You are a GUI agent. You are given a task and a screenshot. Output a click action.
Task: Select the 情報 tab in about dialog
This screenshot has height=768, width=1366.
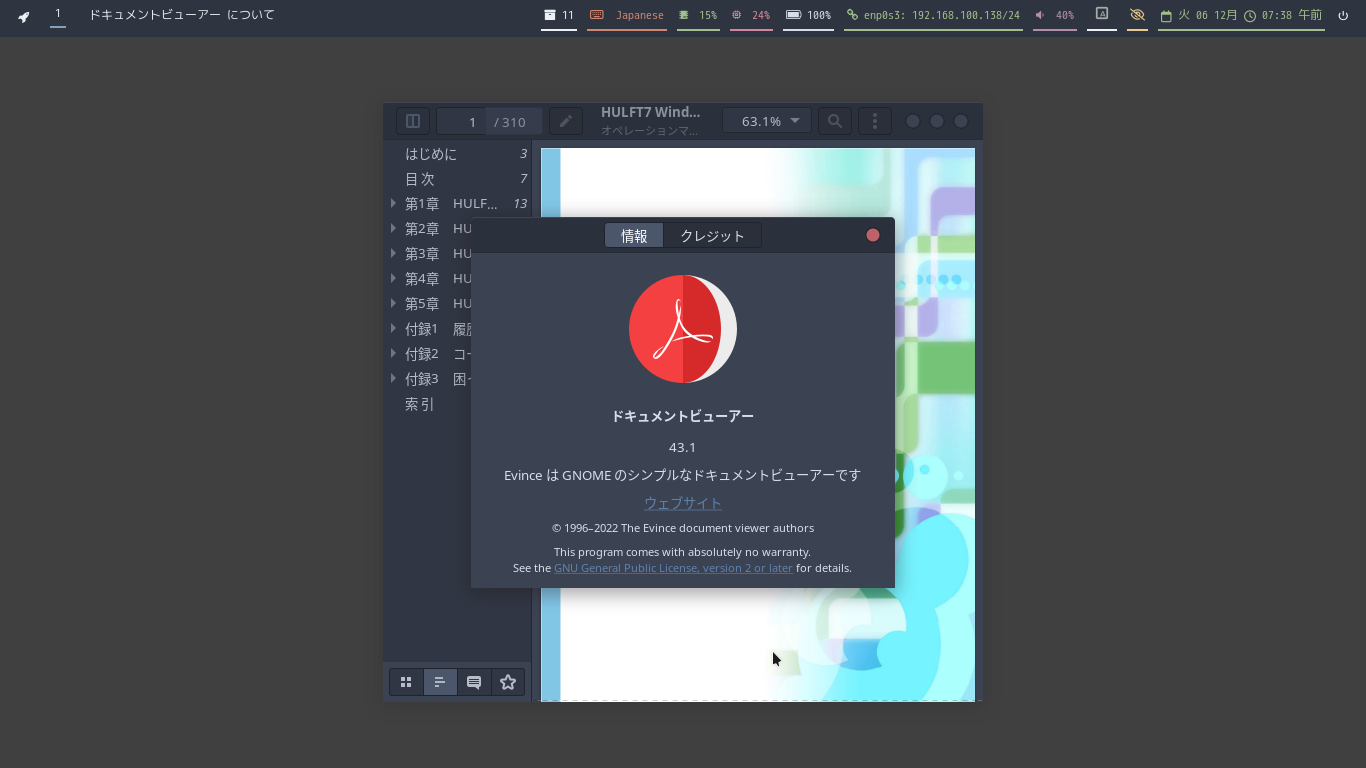click(x=634, y=236)
